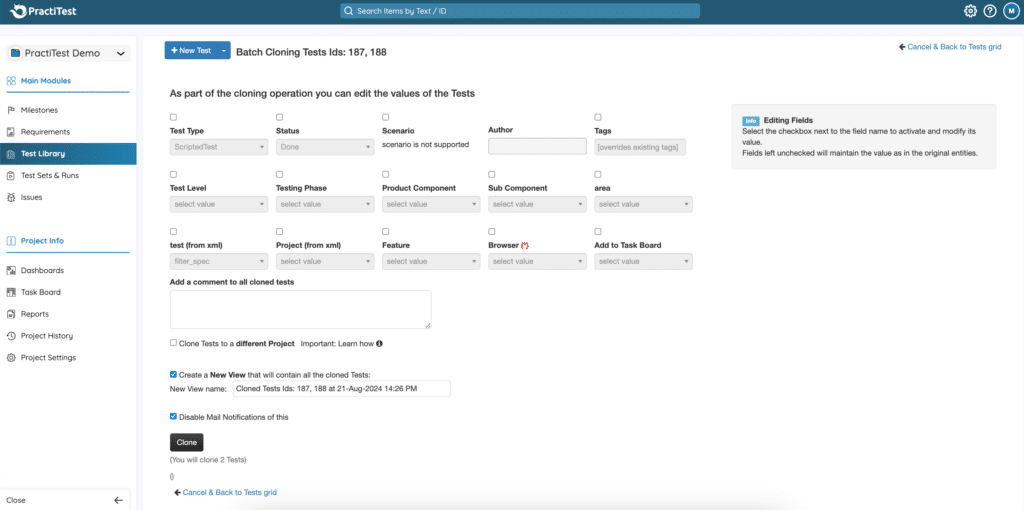The image size is (1024, 510).
Task: Open the test (from xml) filter_spec dropdown
Action: 219,261
